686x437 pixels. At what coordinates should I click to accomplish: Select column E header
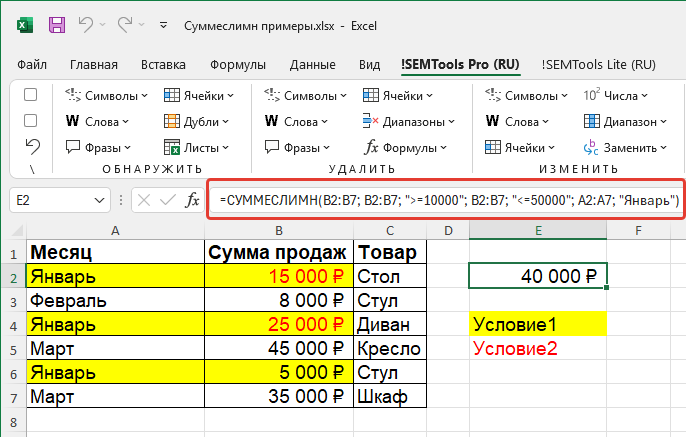click(x=538, y=231)
